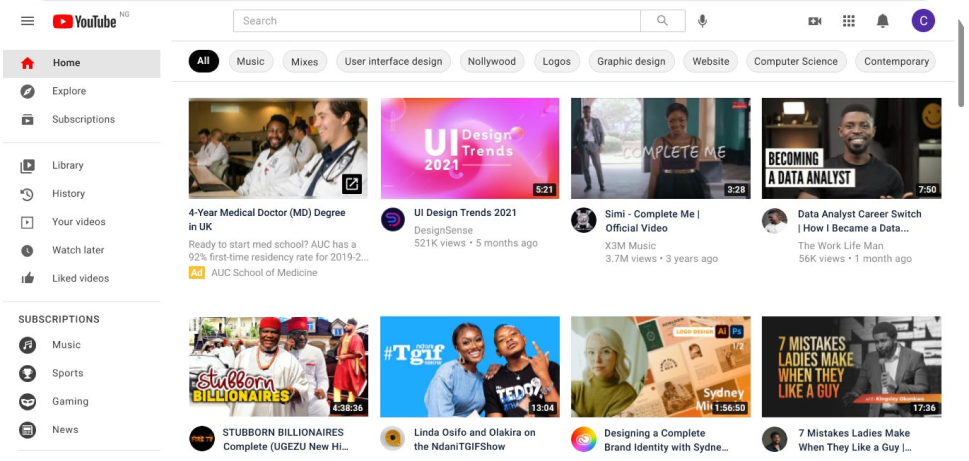Open the DesignSense channel avatar

393,220
